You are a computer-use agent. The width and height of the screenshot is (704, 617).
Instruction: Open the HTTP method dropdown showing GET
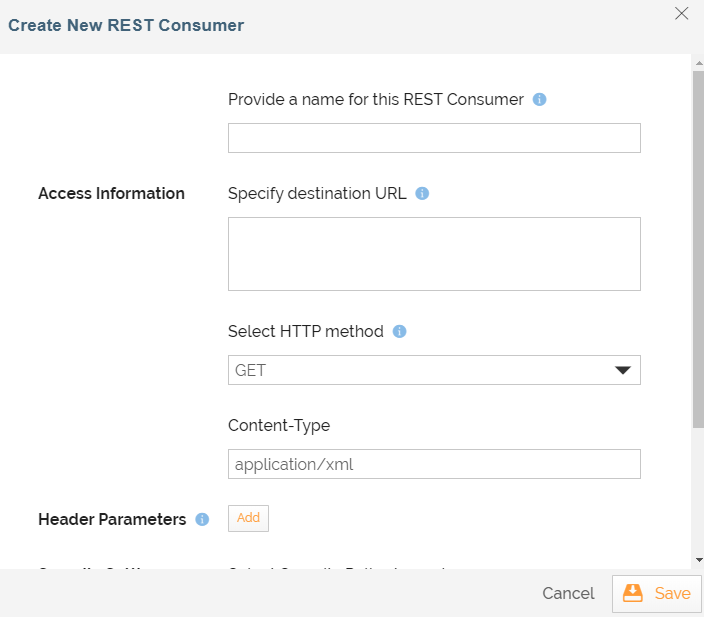[434, 370]
